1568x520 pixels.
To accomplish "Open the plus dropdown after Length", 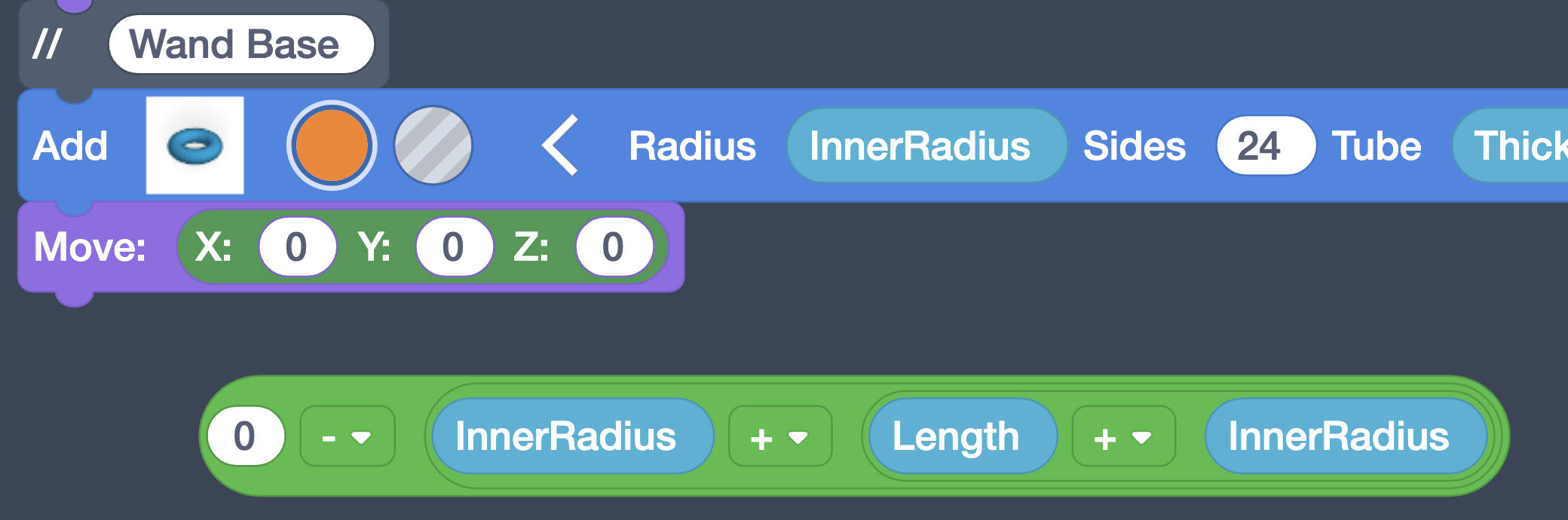I will point(1123,436).
